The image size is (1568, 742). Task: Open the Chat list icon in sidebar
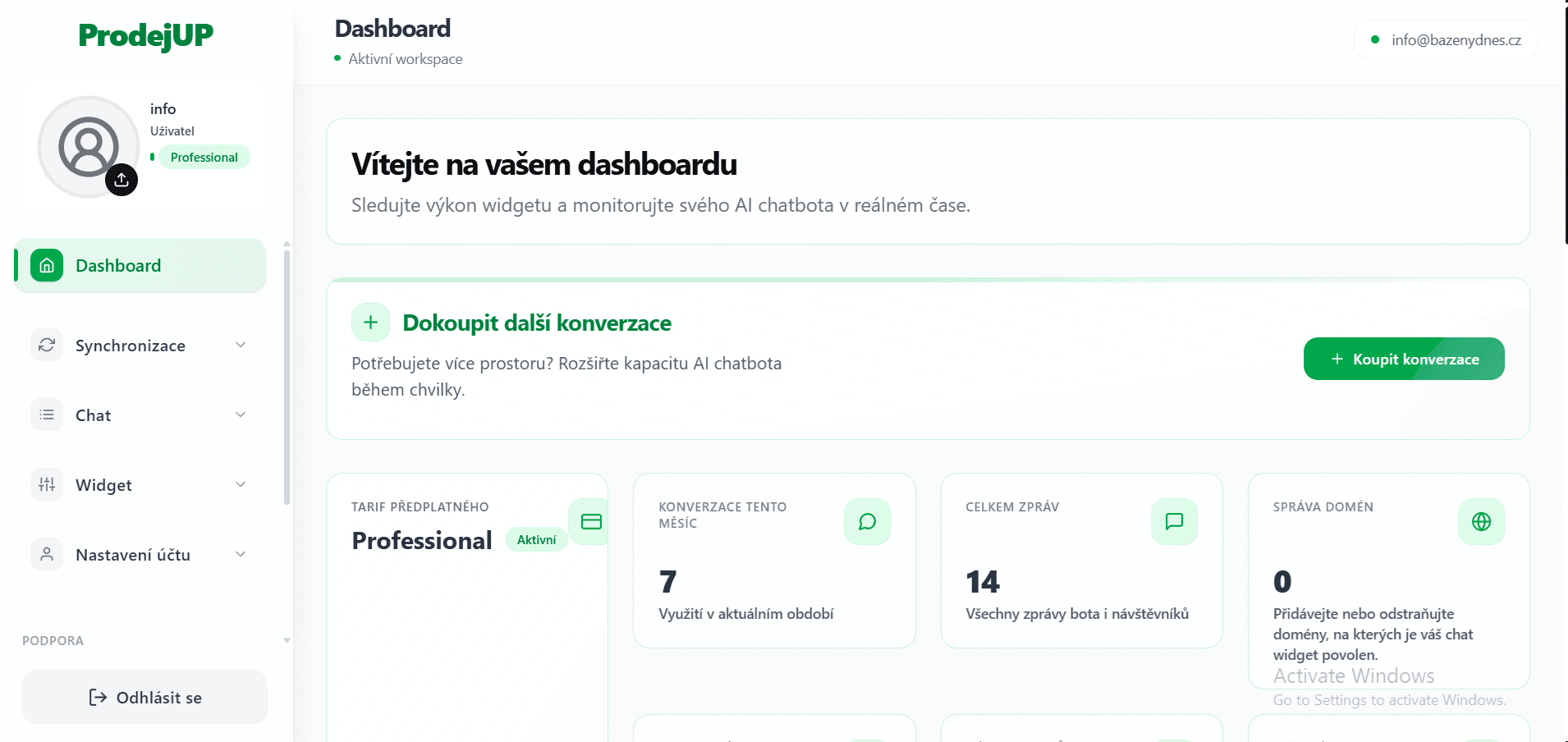(x=46, y=415)
